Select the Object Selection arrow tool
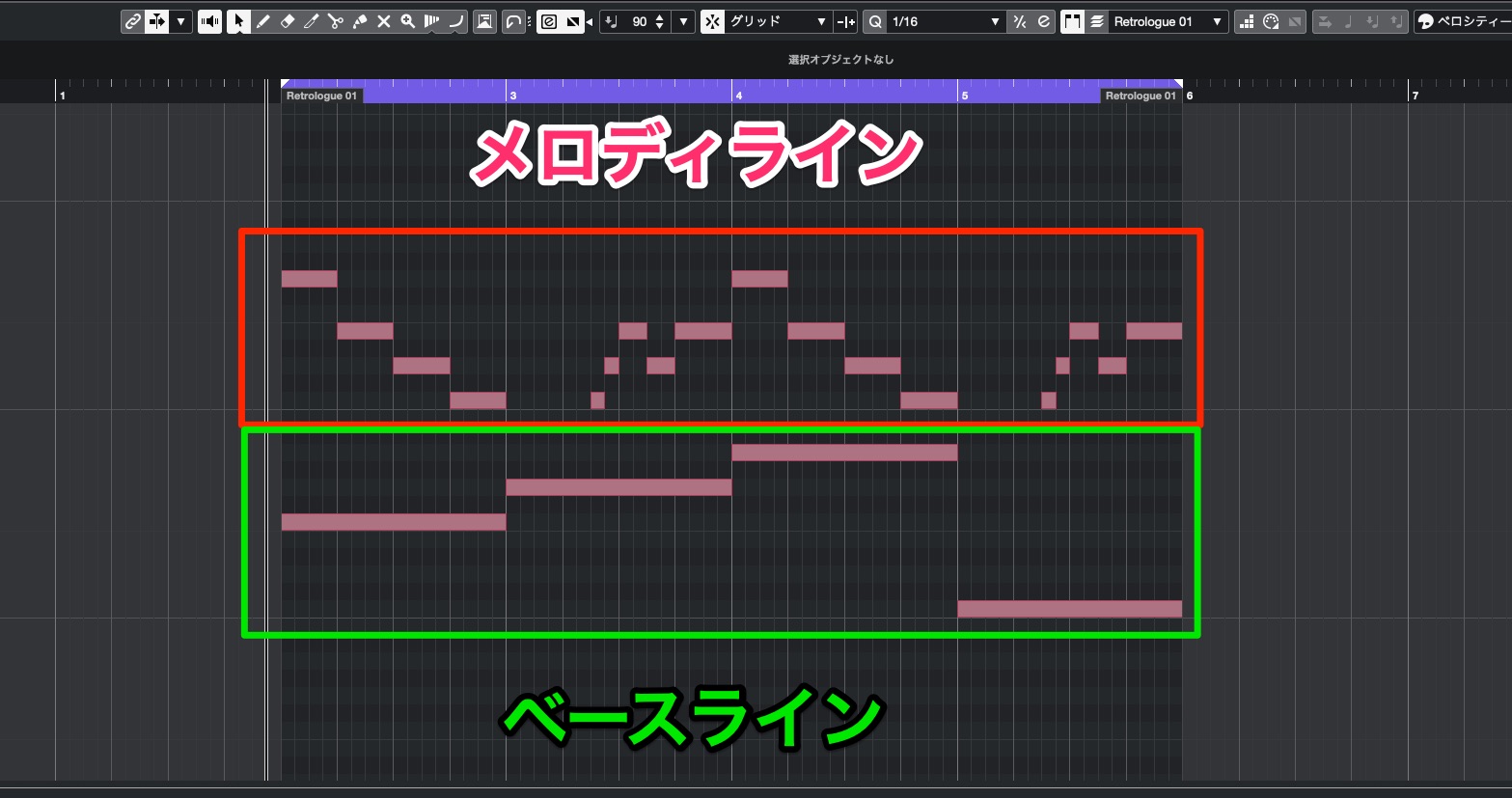 (x=238, y=21)
